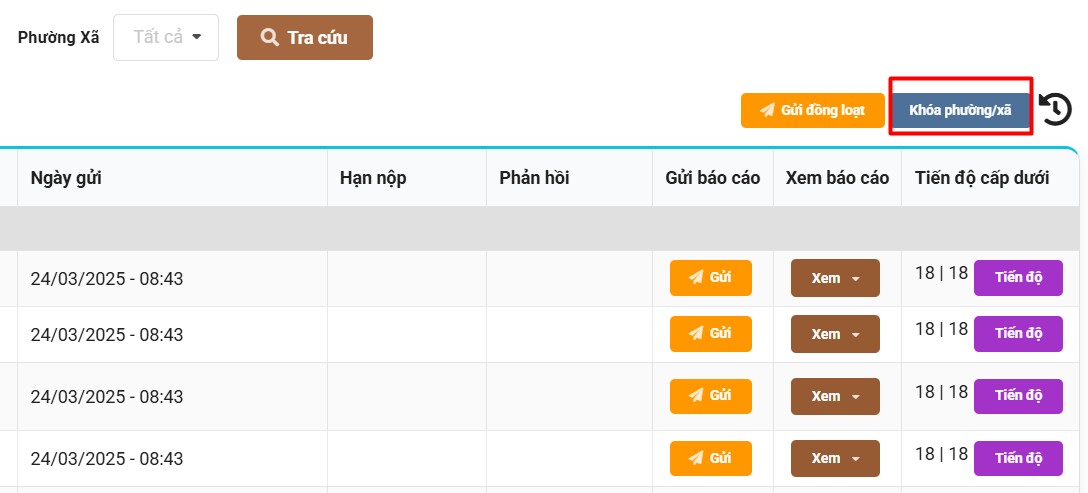Click the Gửi đồng loạt button
Viewport: 1088px width, 493px height.
tap(812, 110)
